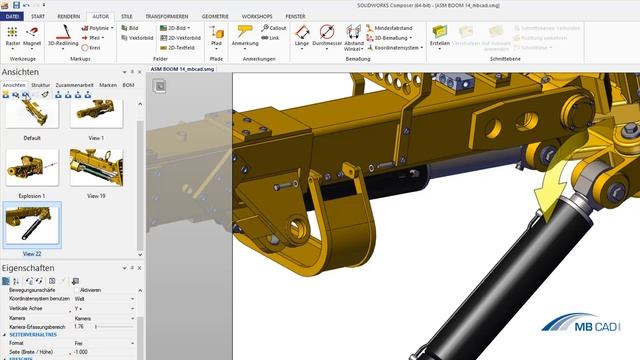Switch to the FENSTER ribbon tab
The width and height of the screenshot is (640, 360).
(x=295, y=16)
